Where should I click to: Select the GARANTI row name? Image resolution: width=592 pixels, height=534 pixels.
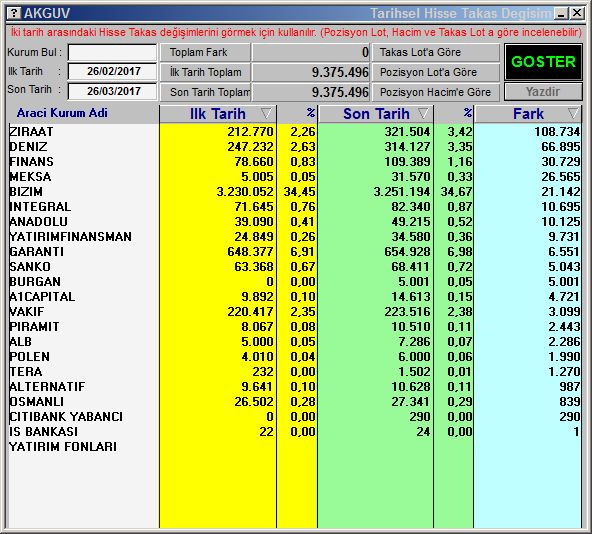pos(37,252)
